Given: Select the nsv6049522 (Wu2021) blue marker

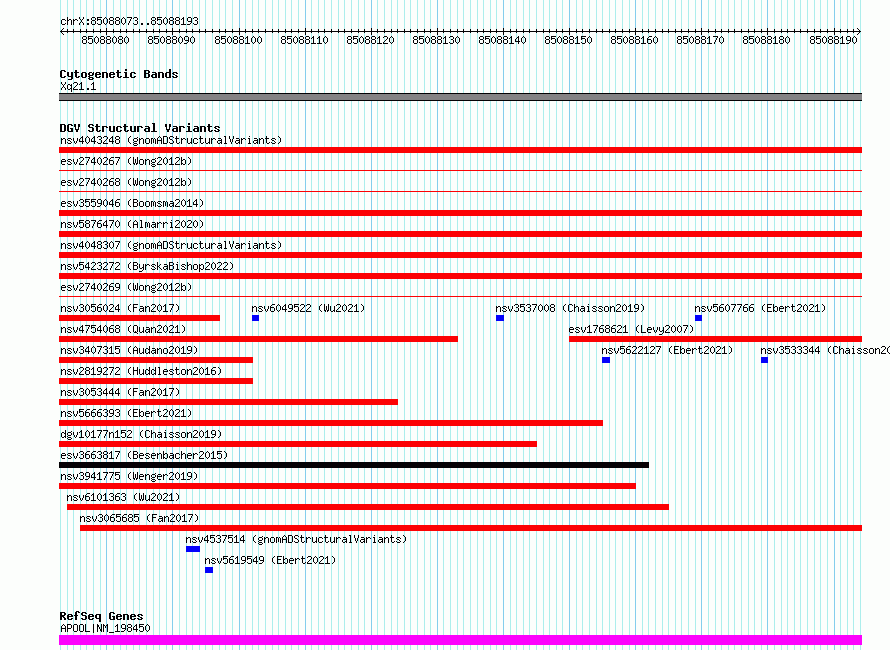Looking at the screenshot, I should (255, 318).
